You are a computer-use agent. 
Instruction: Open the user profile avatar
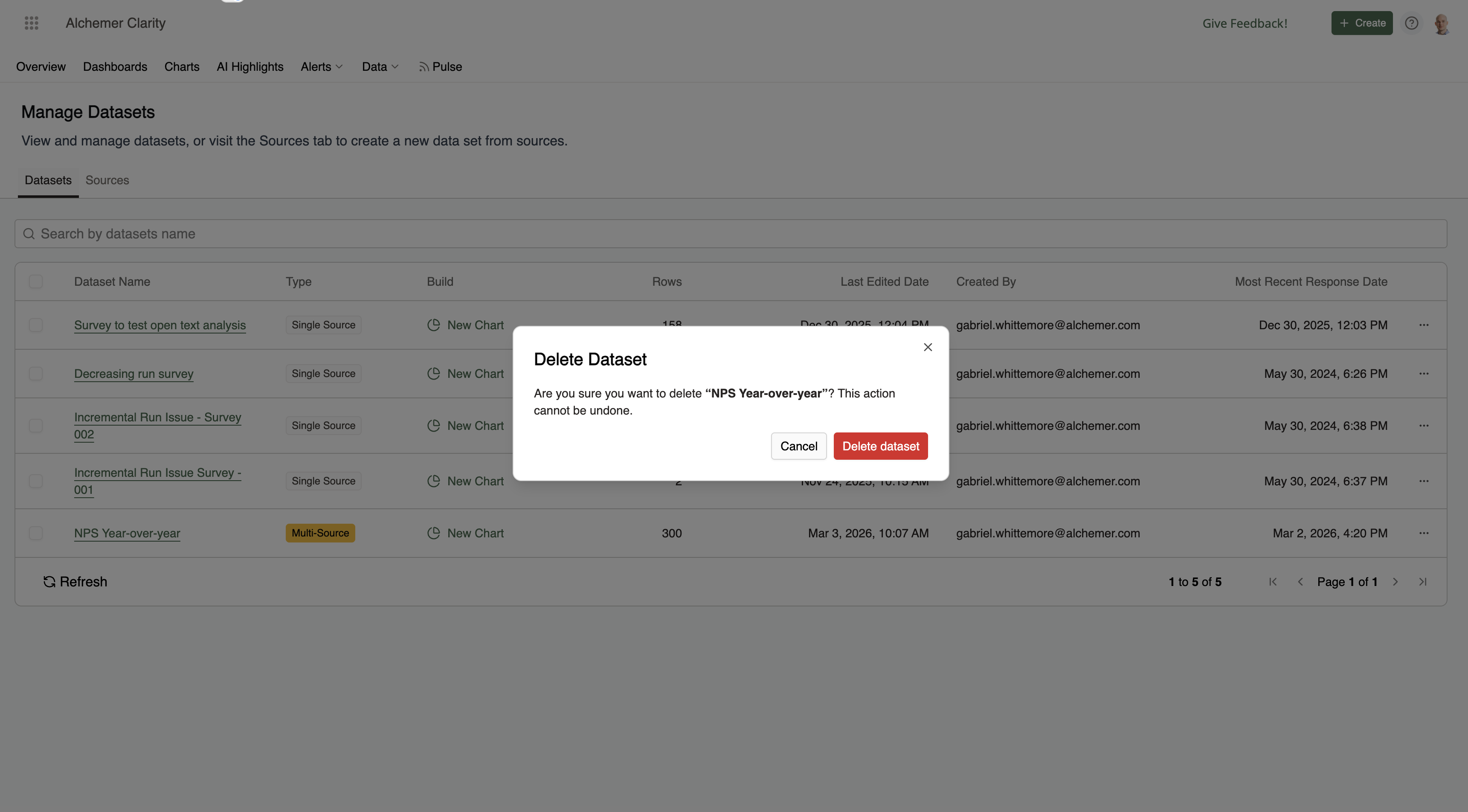tap(1442, 23)
